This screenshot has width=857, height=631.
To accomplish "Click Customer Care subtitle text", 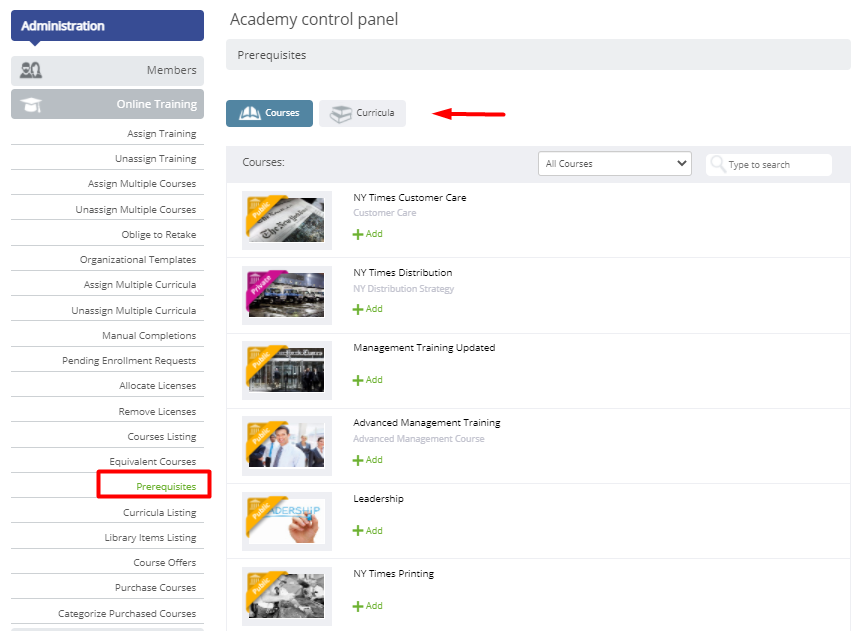I will coord(384,213).
